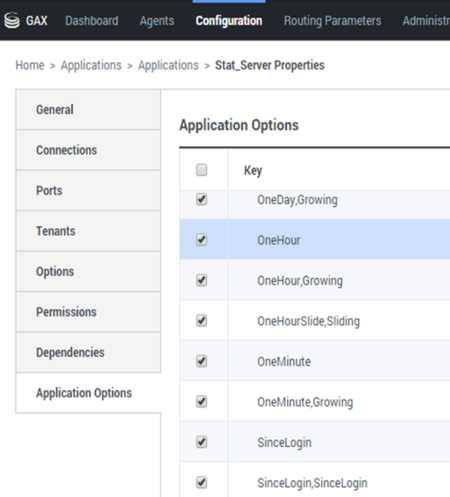
Task: Click the Key column header
Action: [253, 171]
